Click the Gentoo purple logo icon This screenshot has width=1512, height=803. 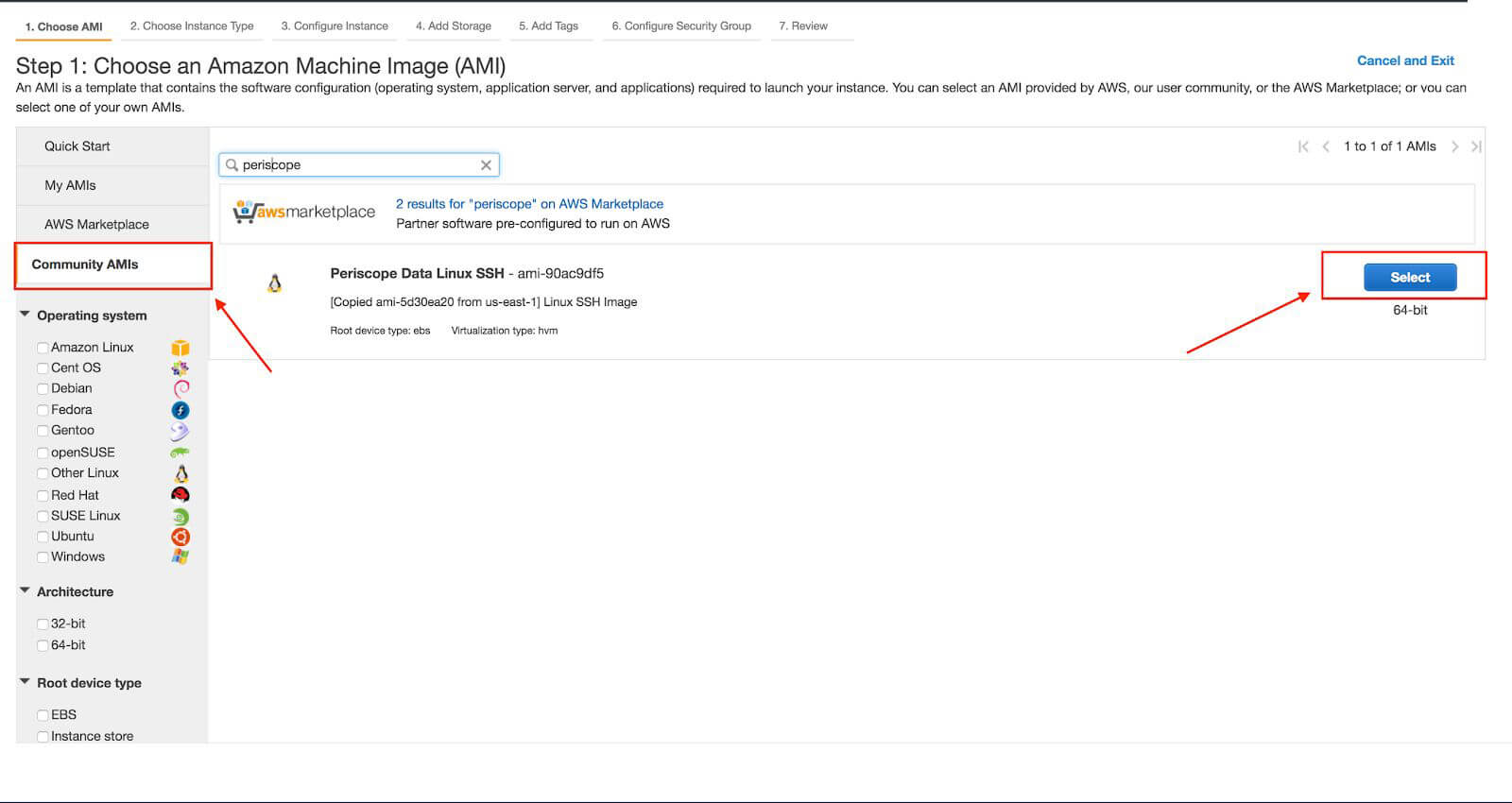180,431
